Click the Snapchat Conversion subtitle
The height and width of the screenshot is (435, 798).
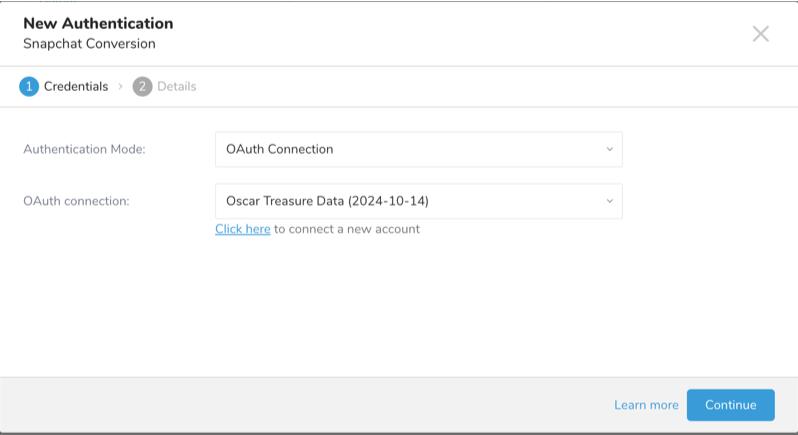(89, 44)
